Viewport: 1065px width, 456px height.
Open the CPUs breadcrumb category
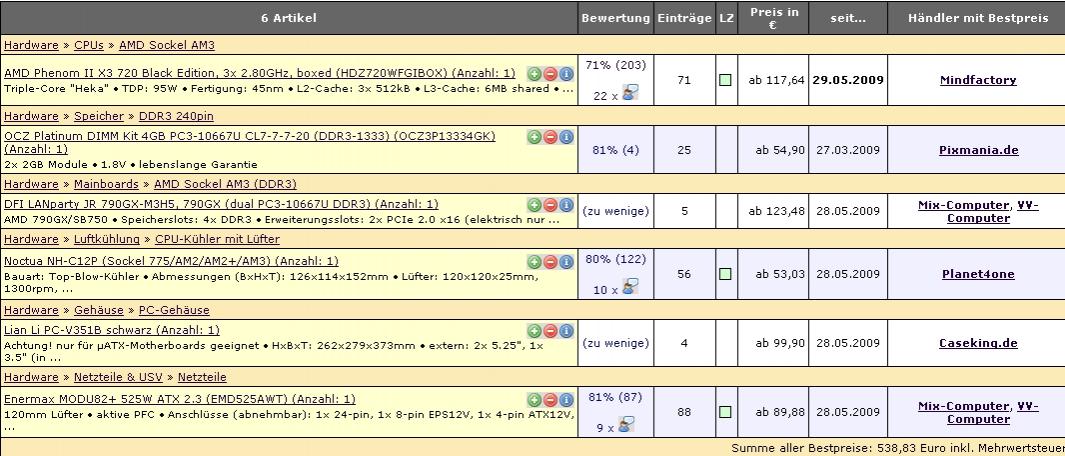click(x=89, y=46)
